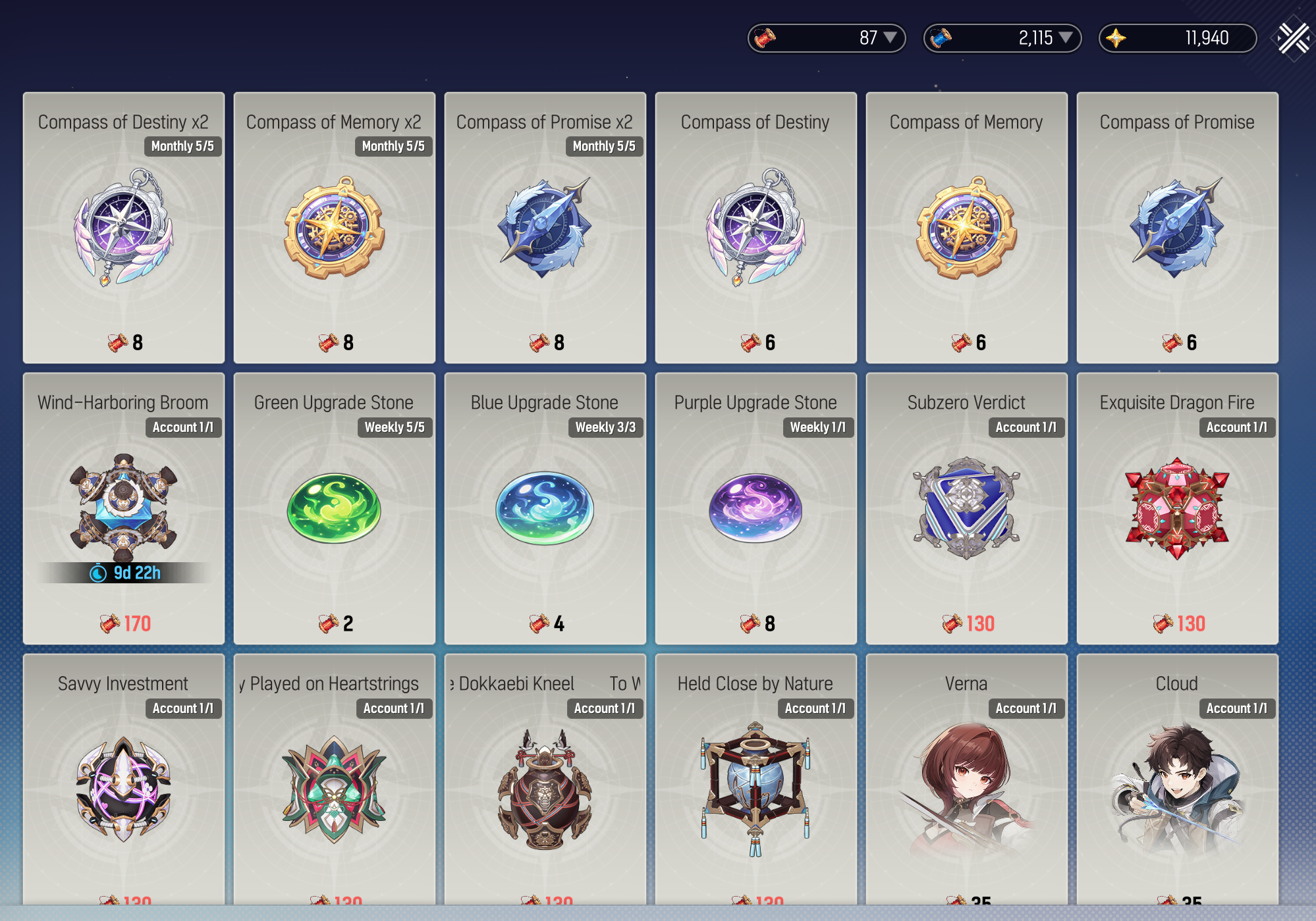The image size is (1316, 921).
Task: Select the Exquisite Dragon Fire red crystal
Action: coord(1177,508)
